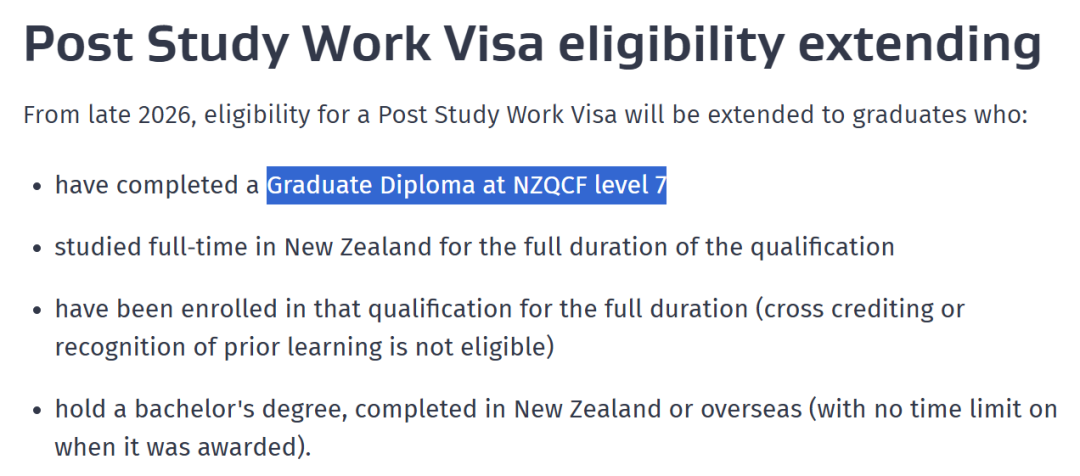Click the "Post Study Work Visa eligibility extending" heading

[532, 47]
